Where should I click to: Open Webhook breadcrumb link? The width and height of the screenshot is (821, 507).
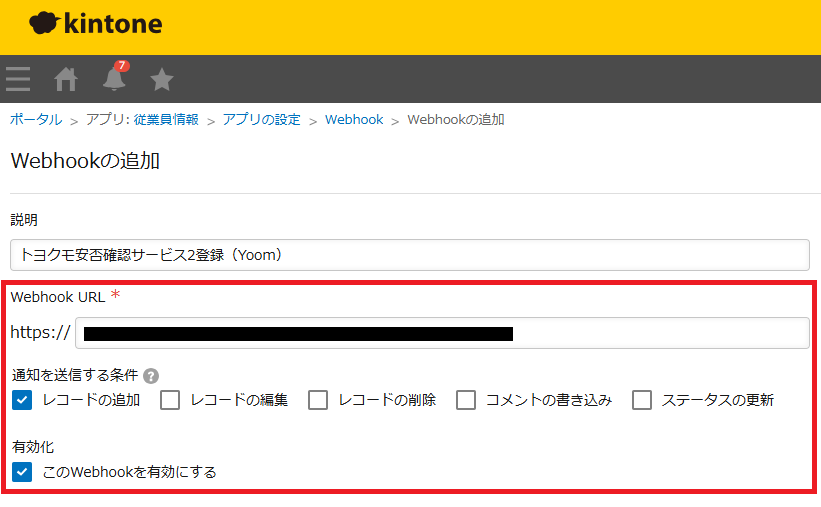click(x=354, y=119)
